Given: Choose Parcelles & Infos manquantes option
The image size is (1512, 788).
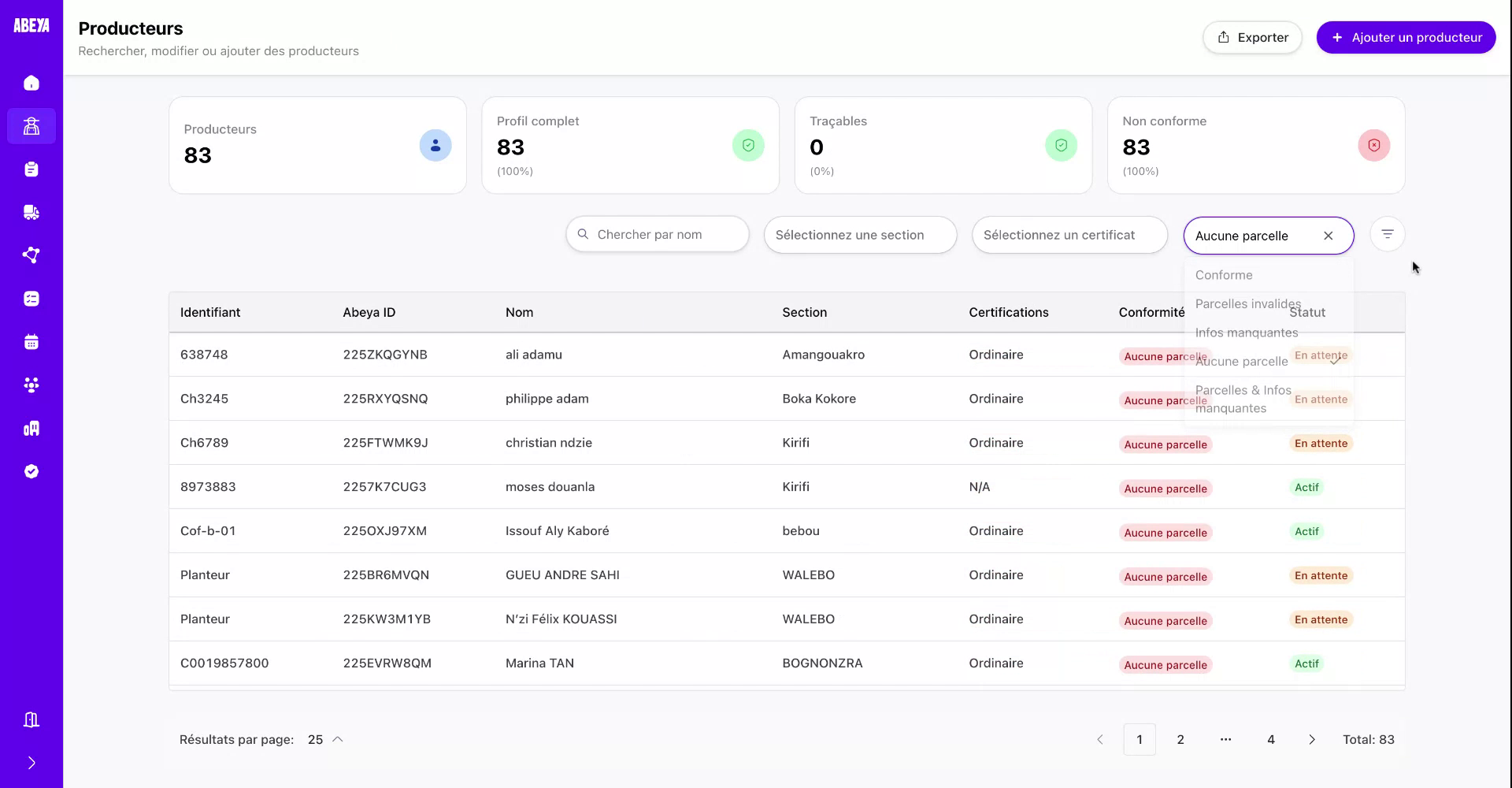Looking at the screenshot, I should click(1269, 400).
